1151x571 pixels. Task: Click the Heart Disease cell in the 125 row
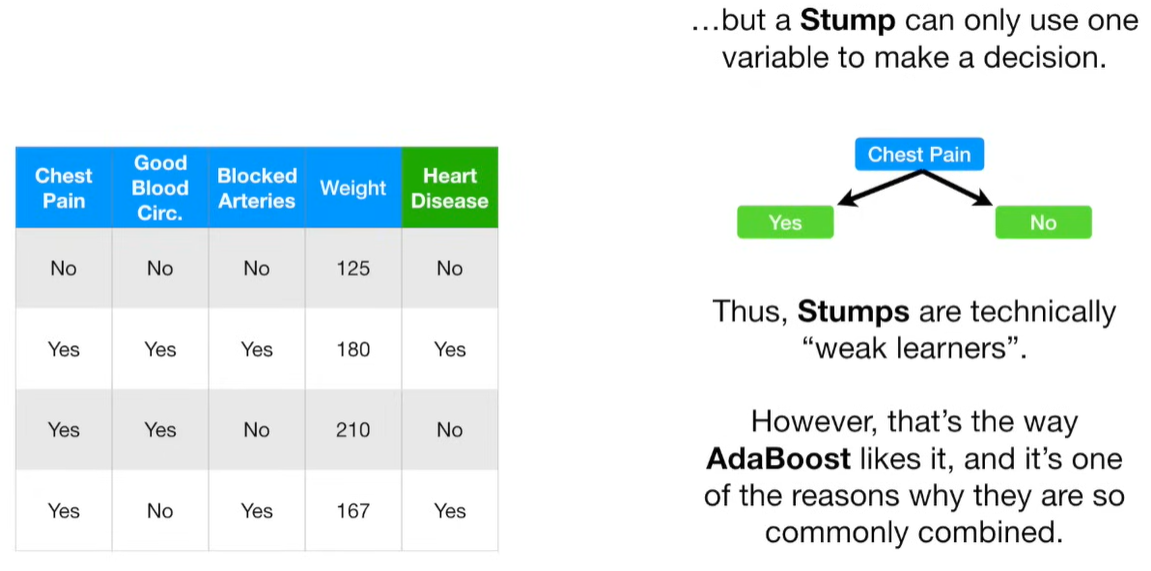pyautogui.click(x=450, y=268)
